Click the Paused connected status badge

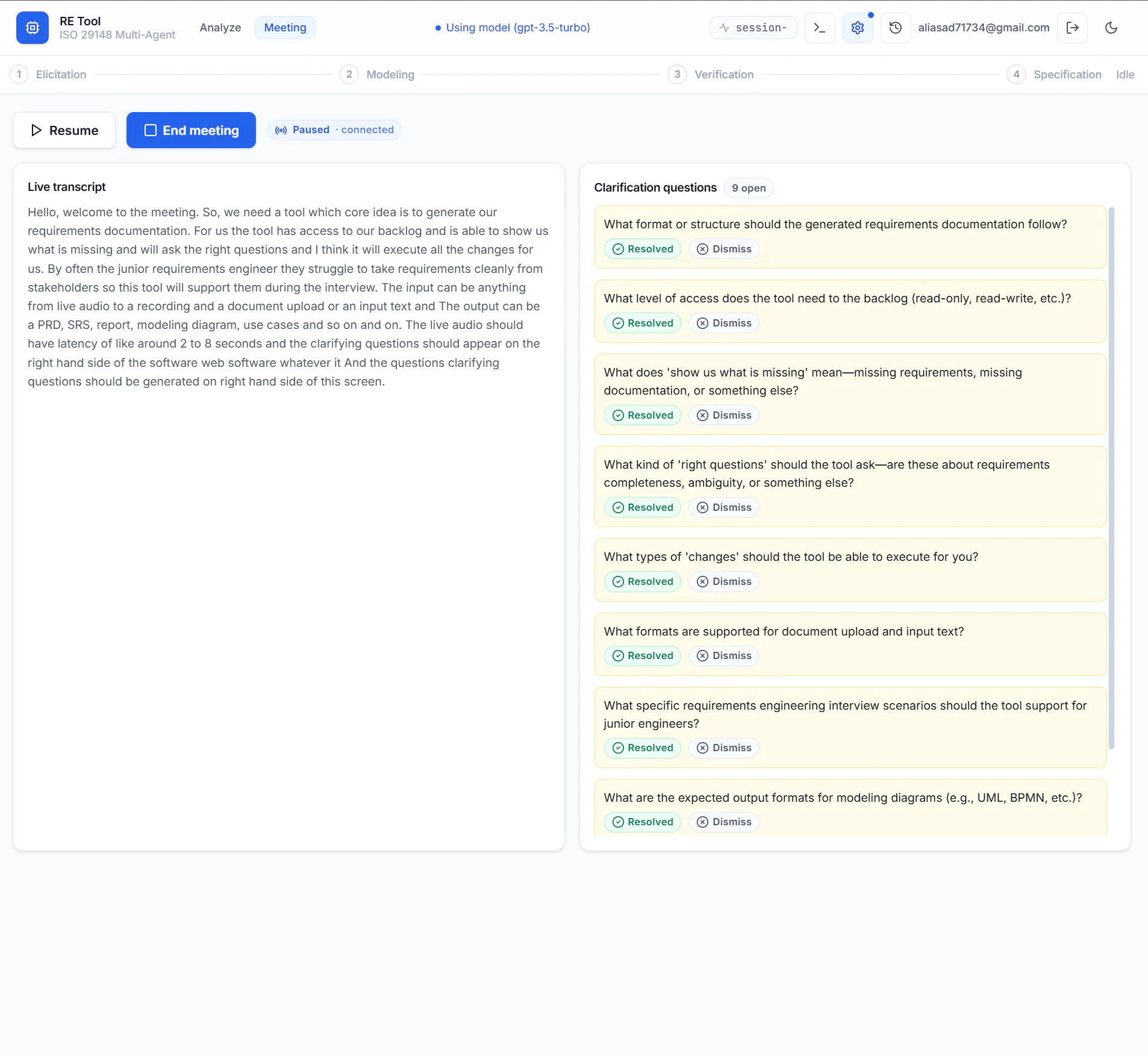pyautogui.click(x=334, y=130)
